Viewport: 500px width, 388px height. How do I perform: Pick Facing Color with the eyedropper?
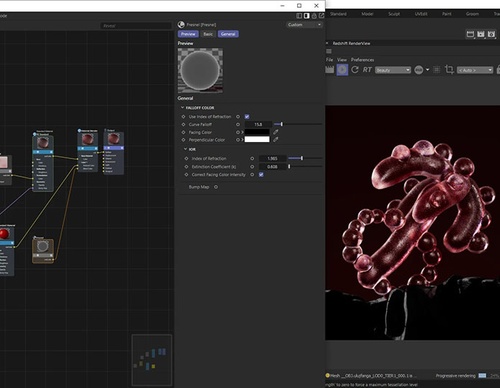(x=276, y=132)
